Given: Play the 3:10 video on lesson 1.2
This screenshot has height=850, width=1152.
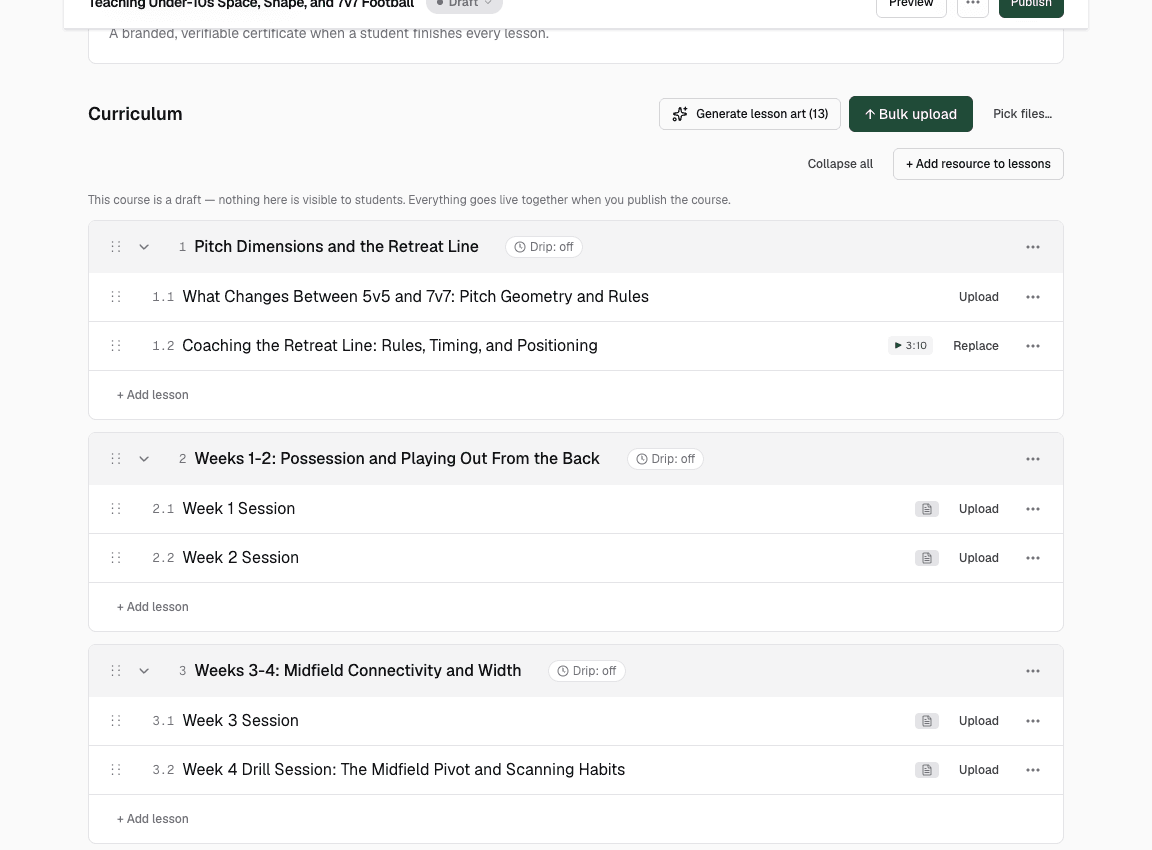Looking at the screenshot, I should coord(910,345).
